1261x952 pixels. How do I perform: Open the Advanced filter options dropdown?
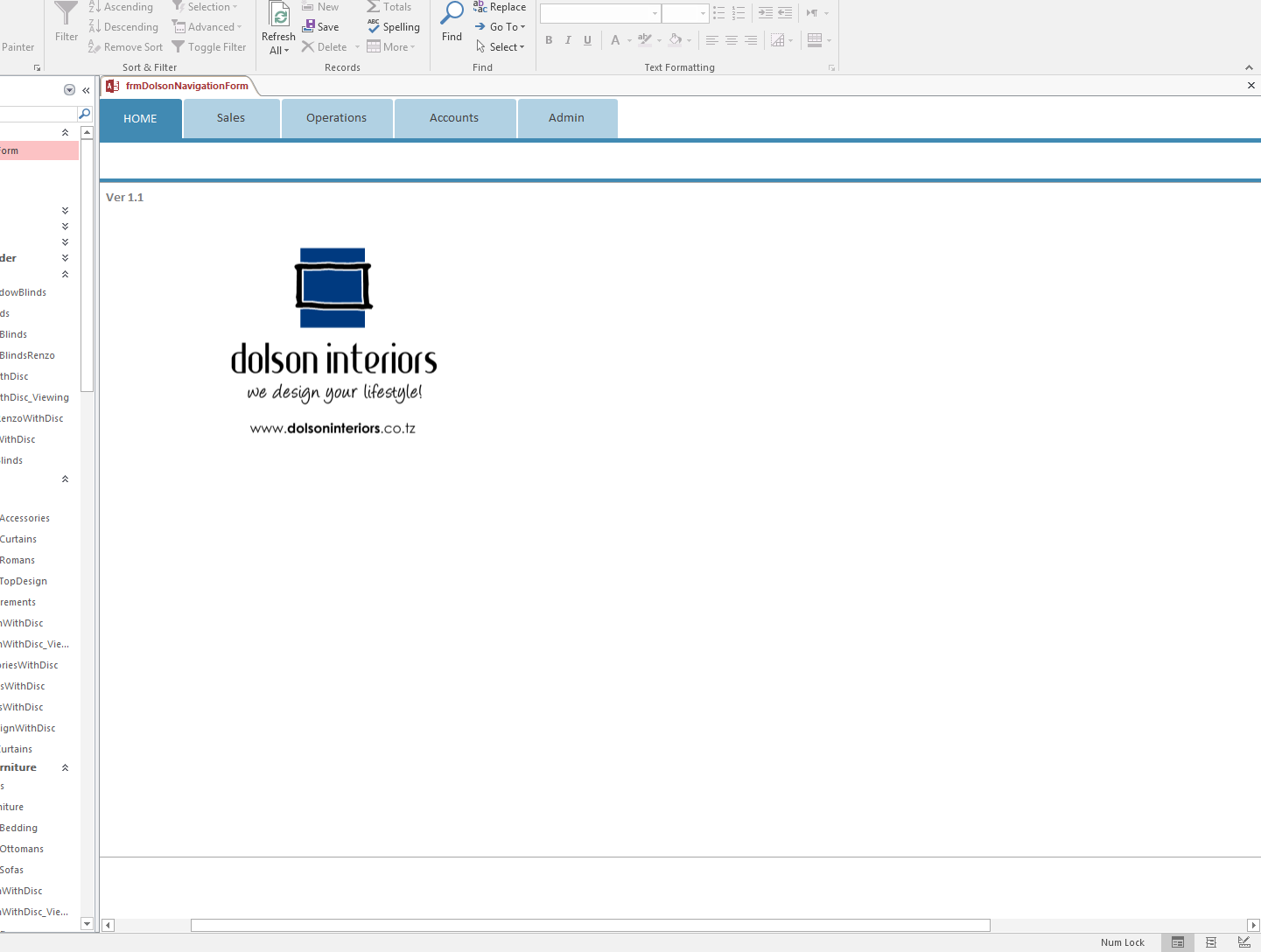coord(207,27)
